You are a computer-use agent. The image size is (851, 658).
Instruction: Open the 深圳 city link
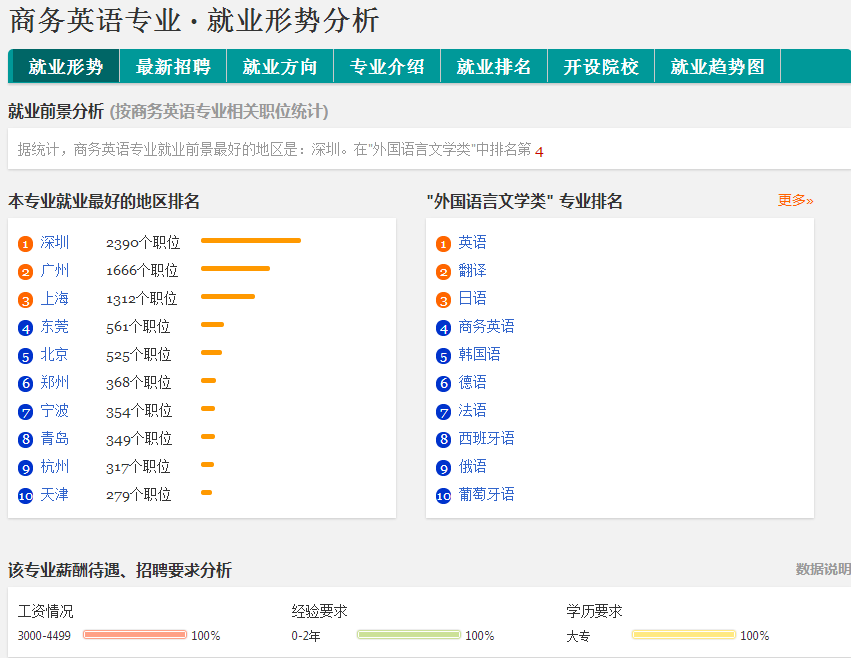point(55,243)
